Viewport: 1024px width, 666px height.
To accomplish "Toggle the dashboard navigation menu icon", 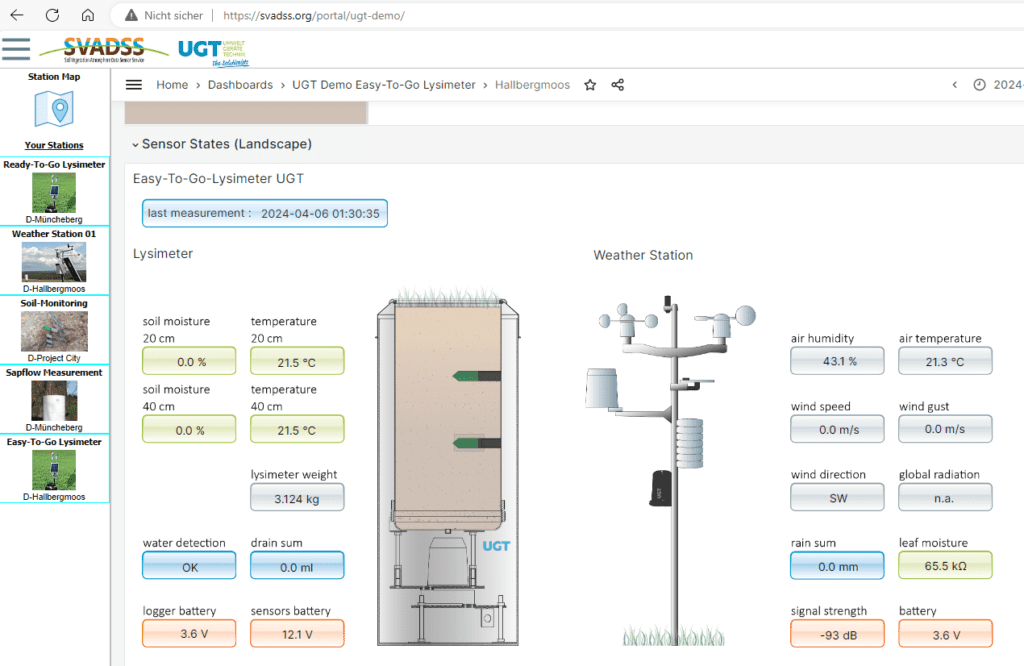I will [x=133, y=85].
